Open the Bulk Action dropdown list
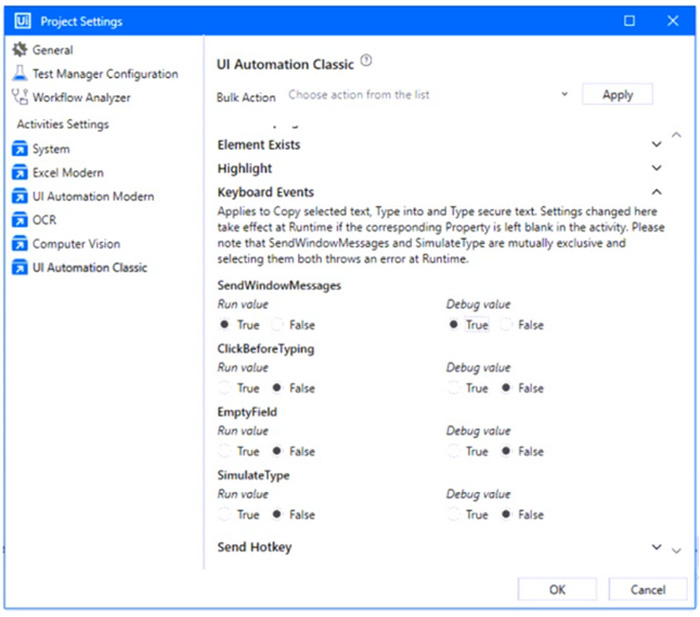700x617 pixels. (429, 95)
